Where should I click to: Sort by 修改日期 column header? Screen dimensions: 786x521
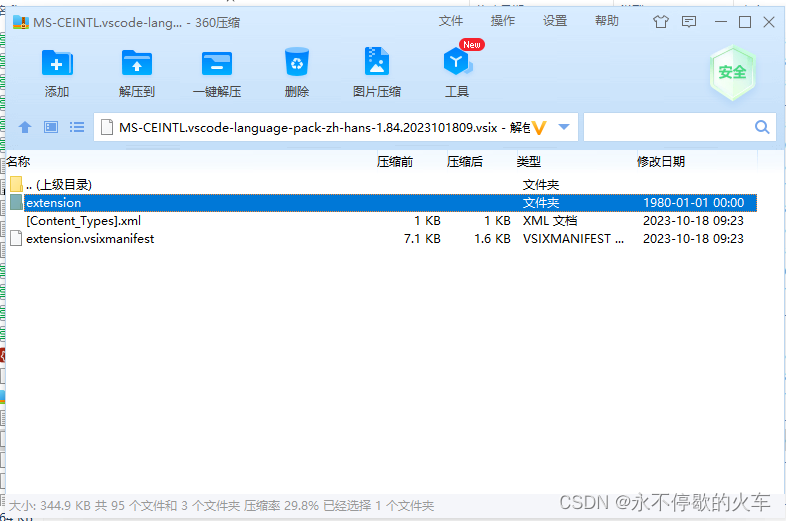tap(661, 162)
